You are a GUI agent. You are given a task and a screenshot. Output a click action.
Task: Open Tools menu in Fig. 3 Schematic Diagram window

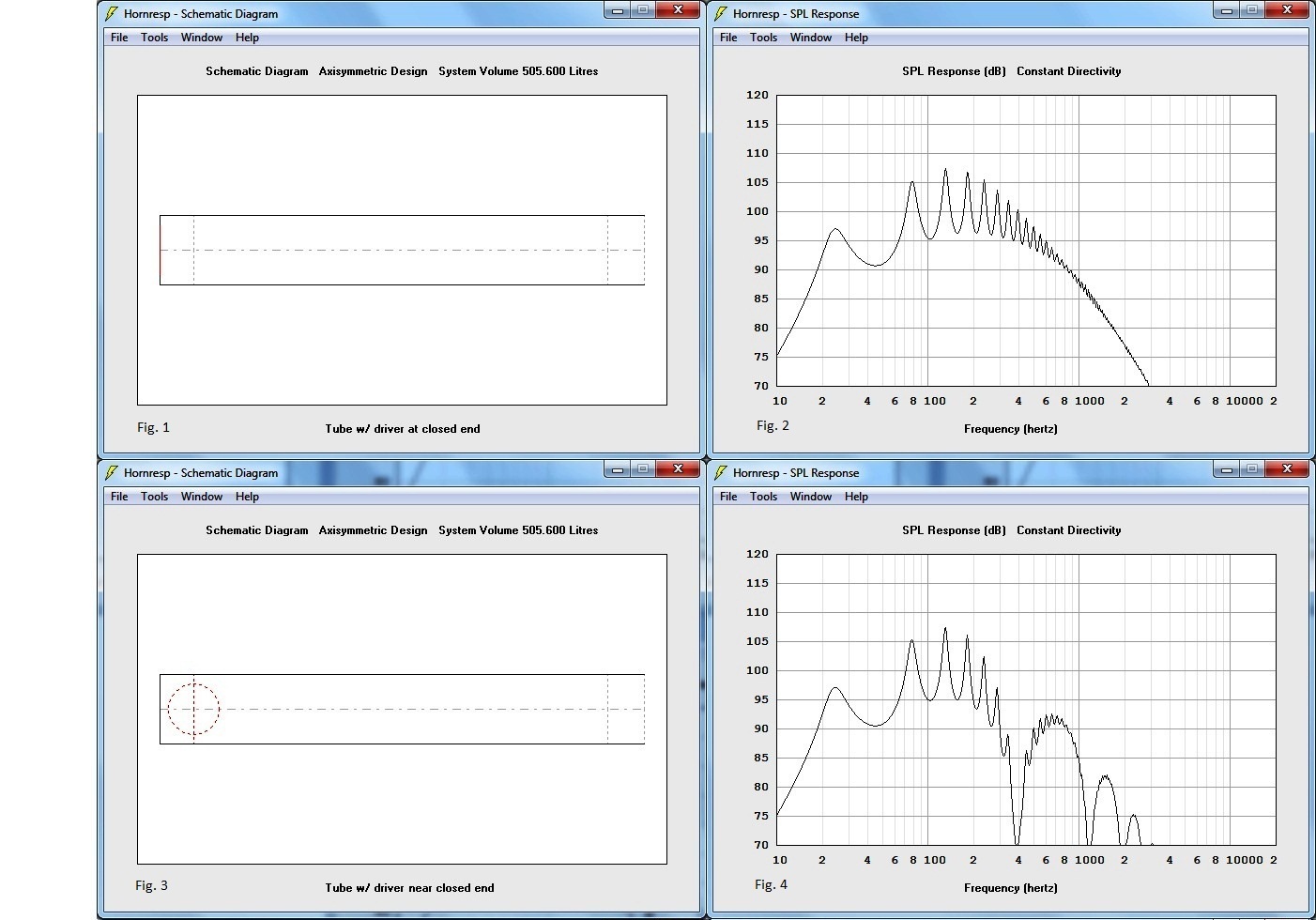(x=154, y=497)
